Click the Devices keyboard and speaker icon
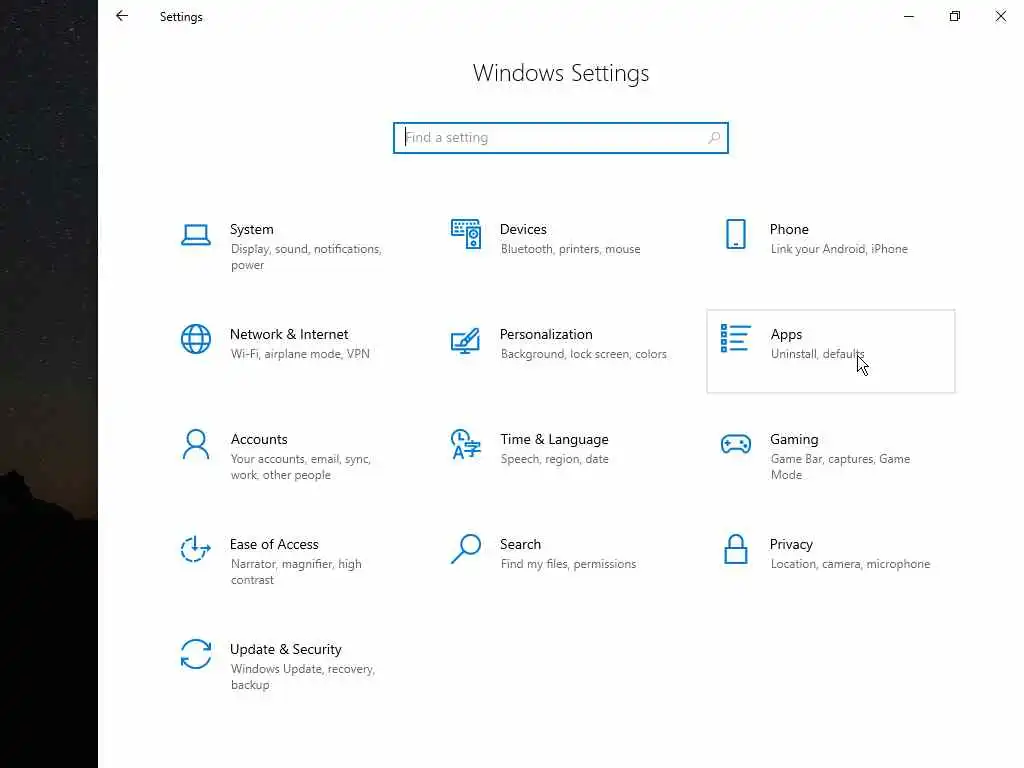Screen dimensions: 1024x768 (x=466, y=234)
